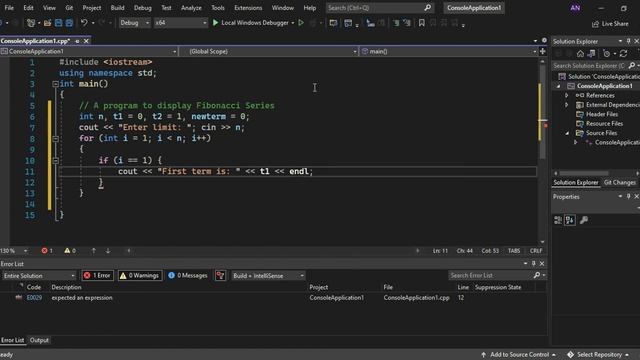640x360 pixels.
Task: Open the Analyze menu
Action: tap(191, 8)
